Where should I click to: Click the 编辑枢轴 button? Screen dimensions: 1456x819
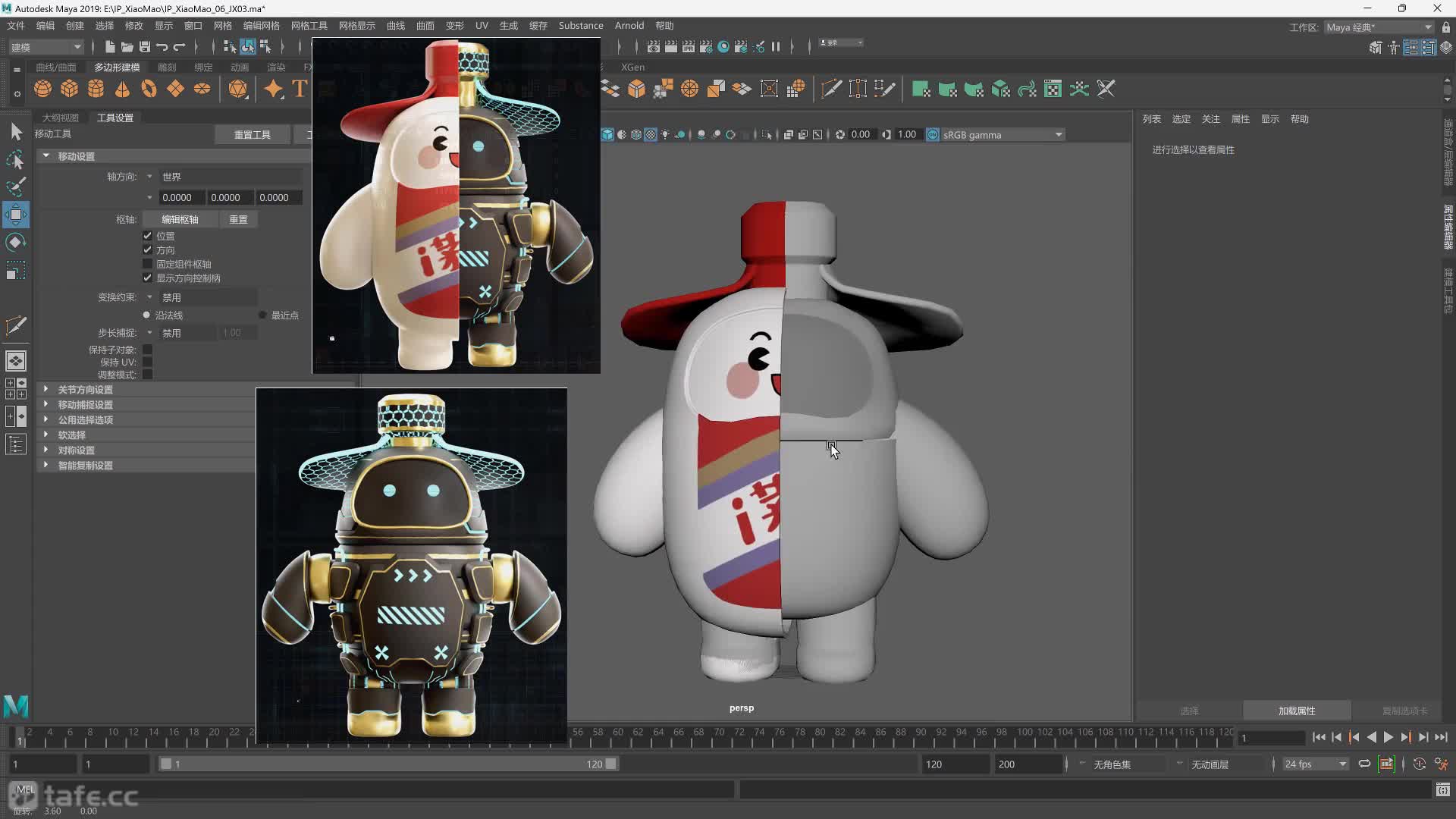click(x=180, y=219)
